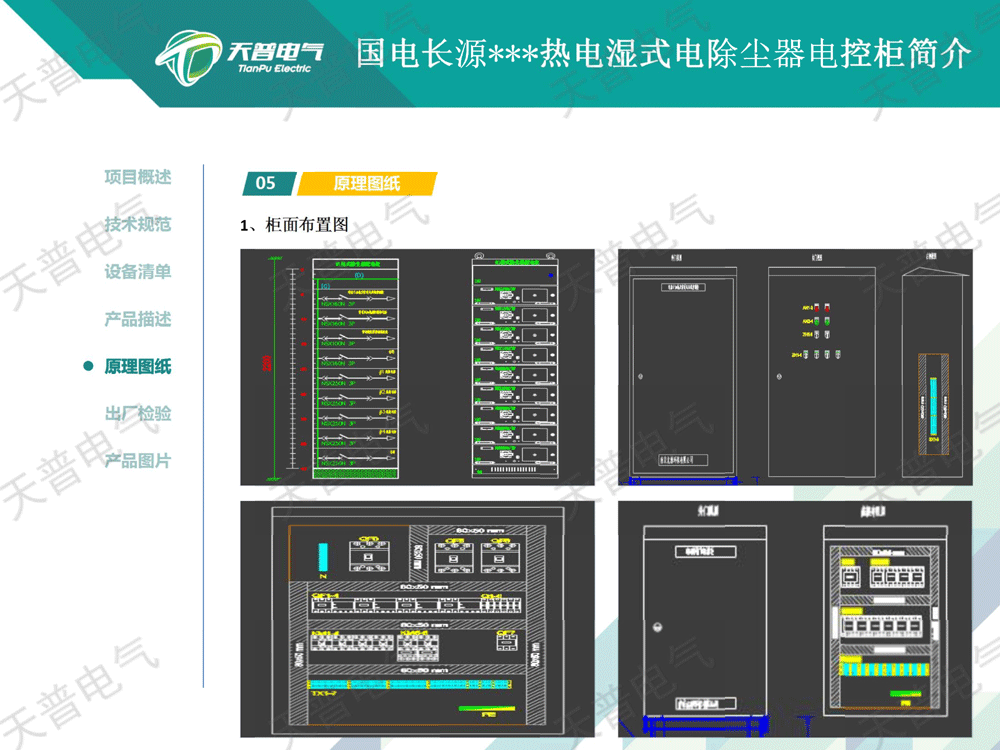This screenshot has width=1000, height=750.
Task: Open the drawing with yellow terminals inside open cabinet
Action: pyautogui.click(x=795, y=619)
